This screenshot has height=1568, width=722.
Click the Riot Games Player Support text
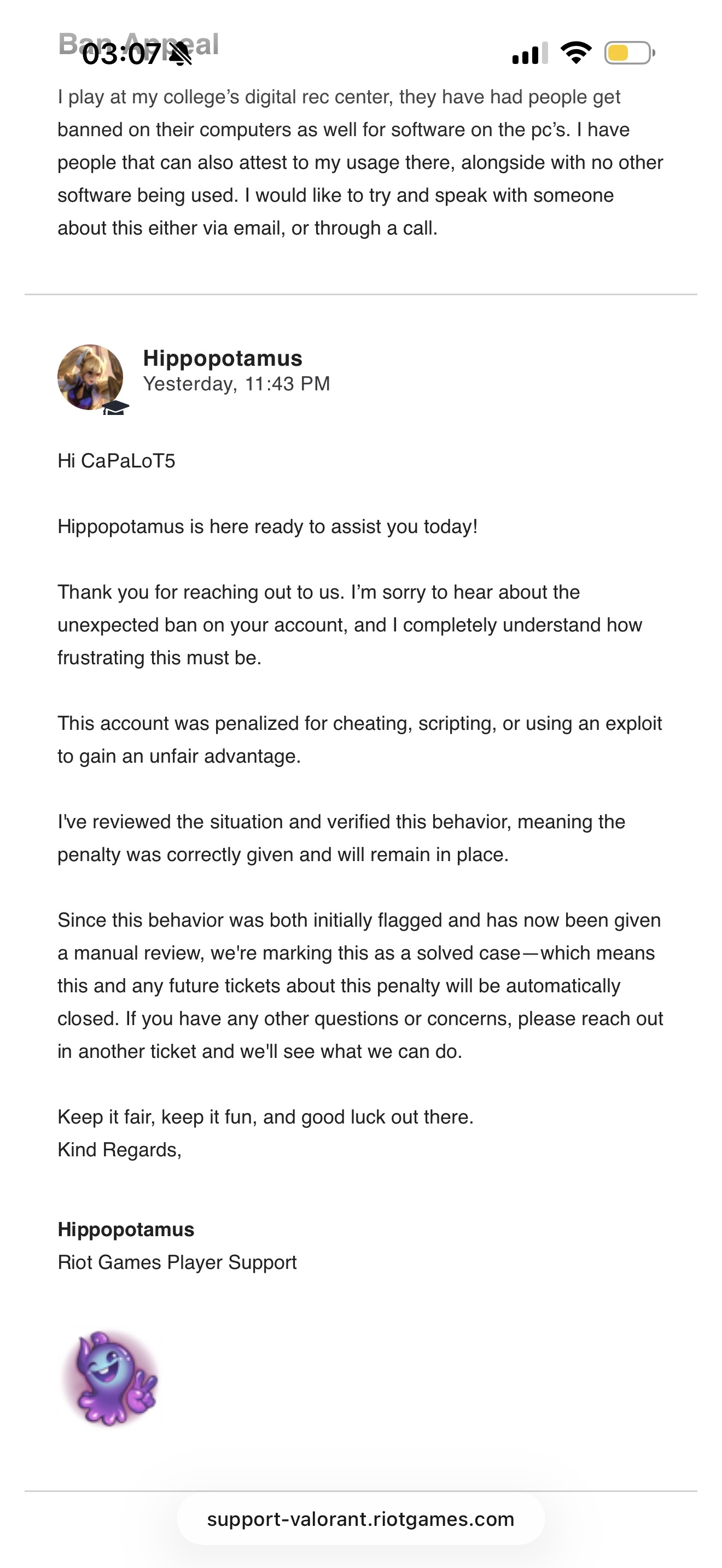[177, 1262]
